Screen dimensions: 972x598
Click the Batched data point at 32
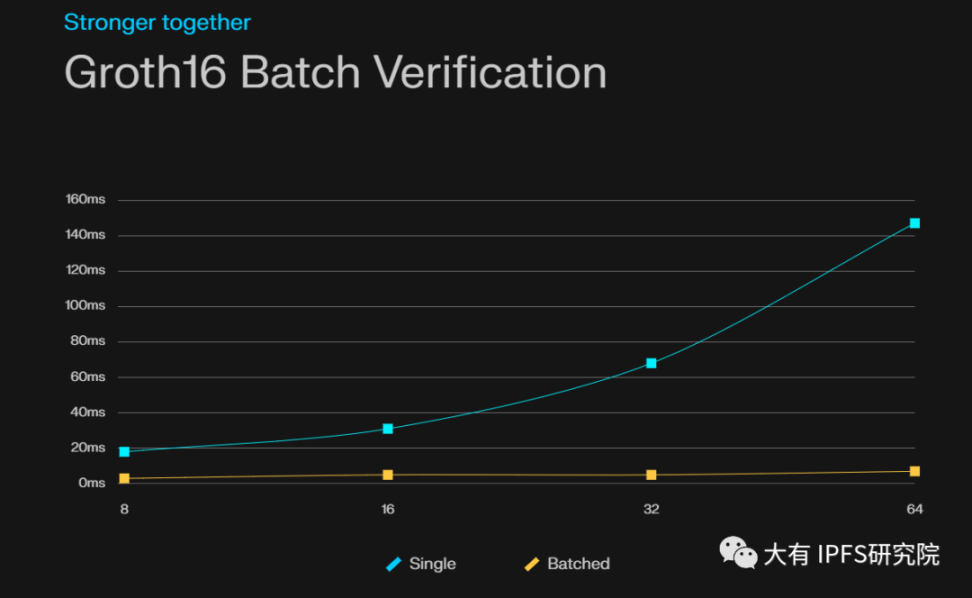[651, 475]
